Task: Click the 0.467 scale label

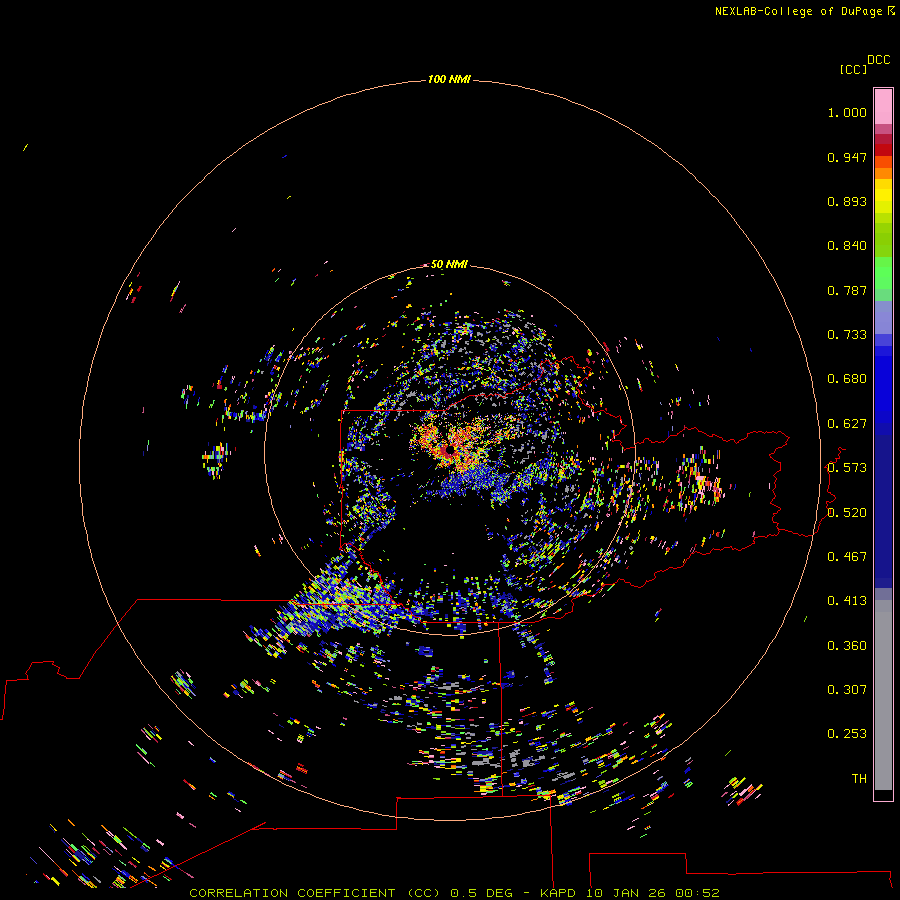Action: click(x=847, y=557)
